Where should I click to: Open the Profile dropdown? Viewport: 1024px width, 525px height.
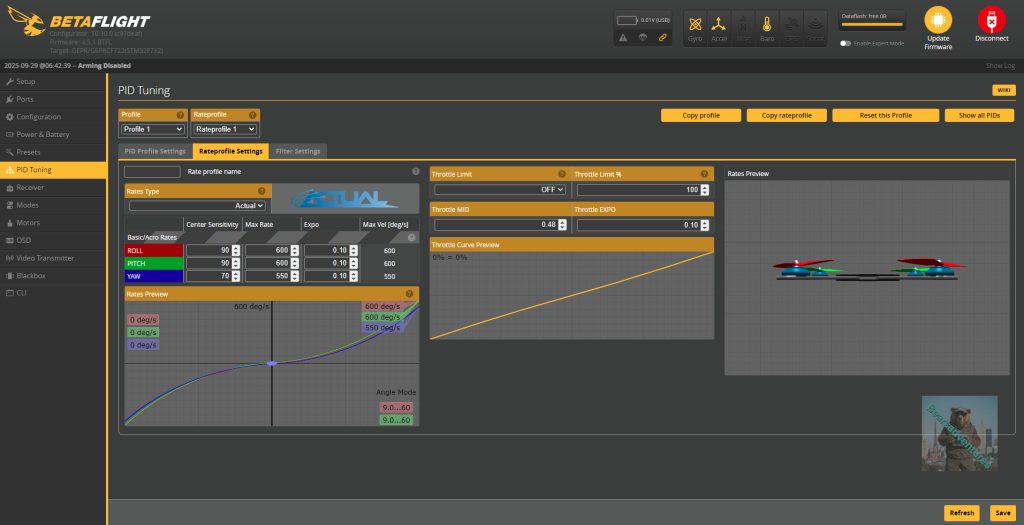(152, 129)
